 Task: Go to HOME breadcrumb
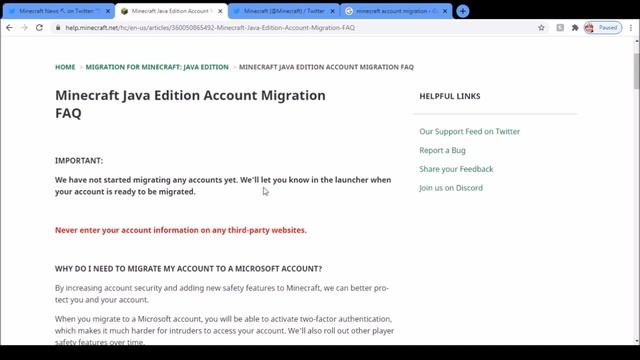[65, 67]
